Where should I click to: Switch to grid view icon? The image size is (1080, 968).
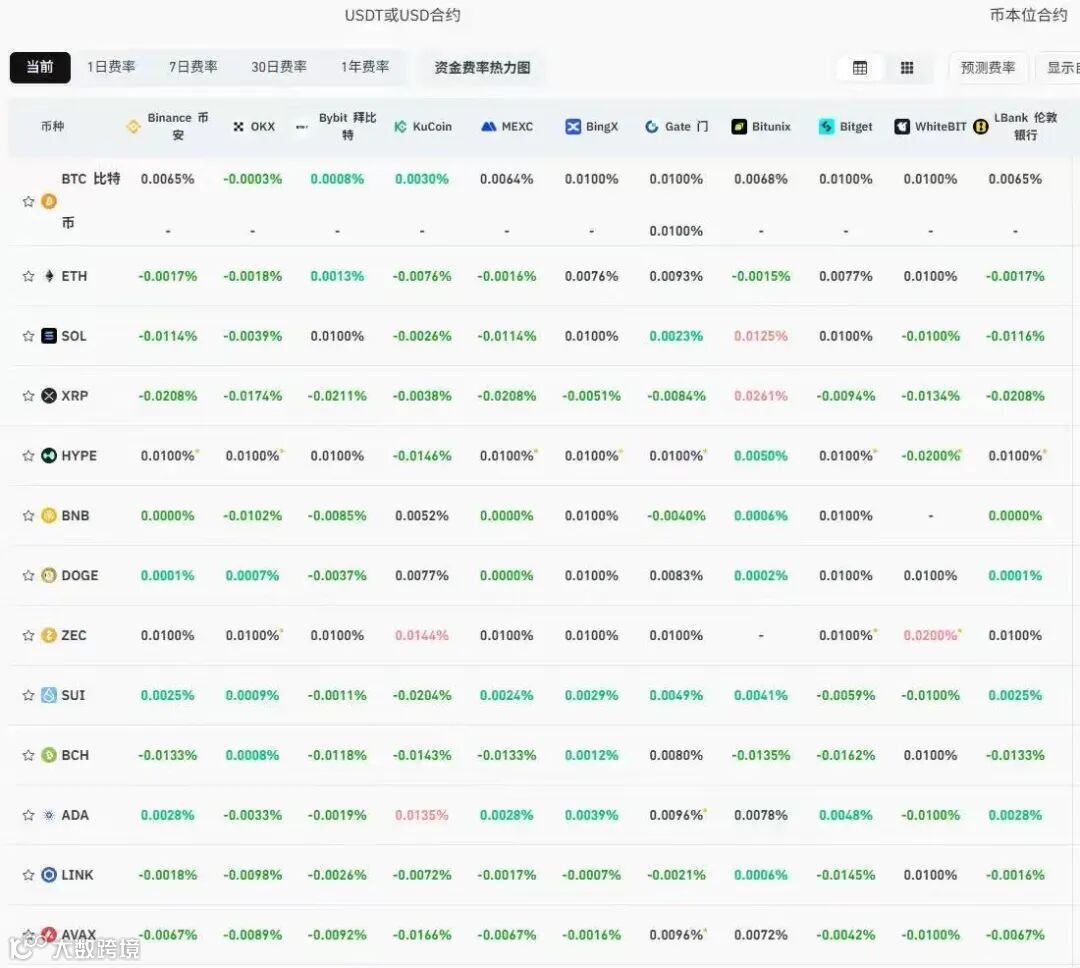[x=907, y=68]
